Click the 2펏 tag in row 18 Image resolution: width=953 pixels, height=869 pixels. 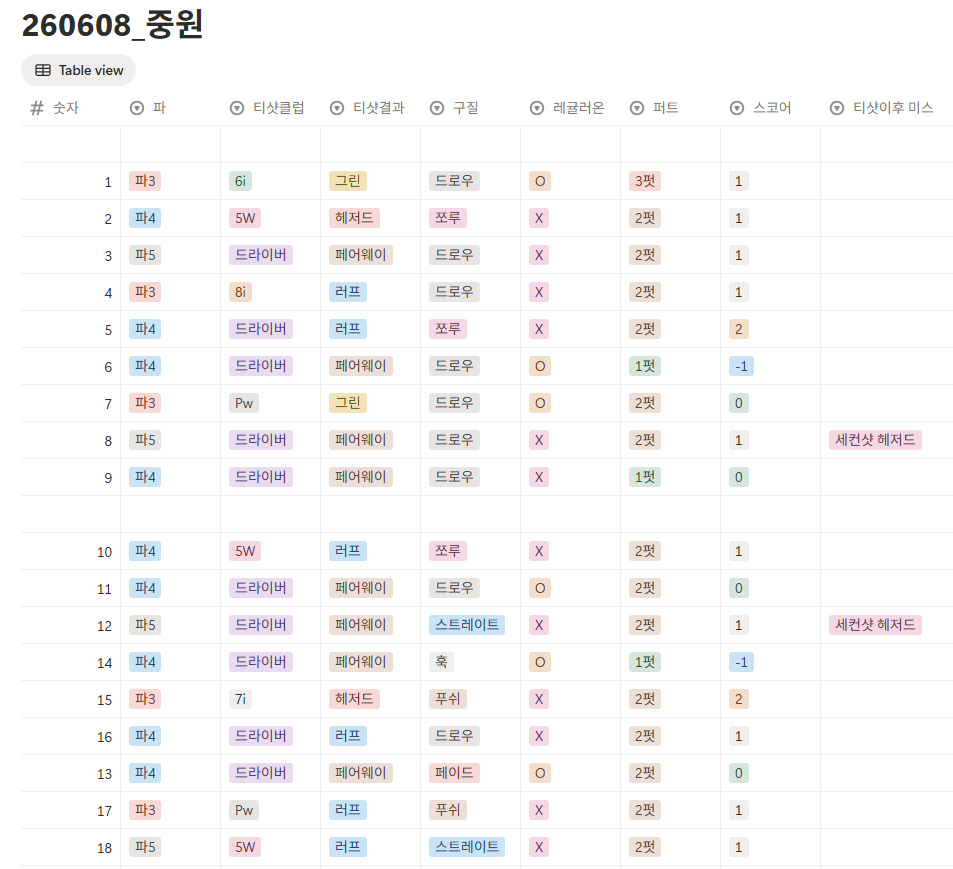pos(645,847)
